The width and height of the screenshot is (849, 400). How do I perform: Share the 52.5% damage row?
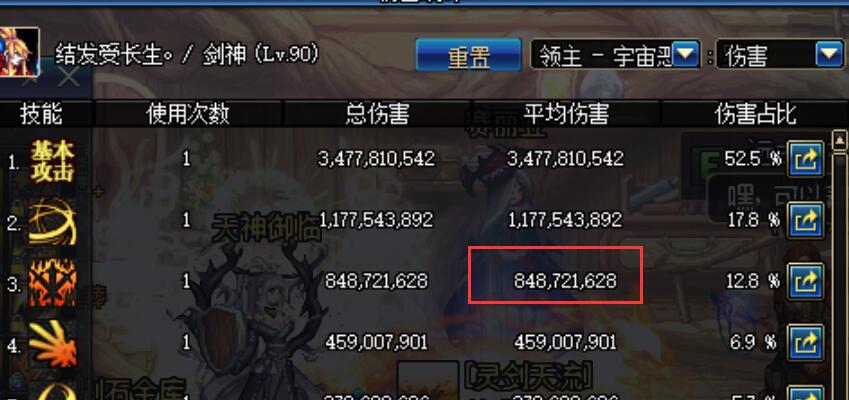click(x=805, y=159)
